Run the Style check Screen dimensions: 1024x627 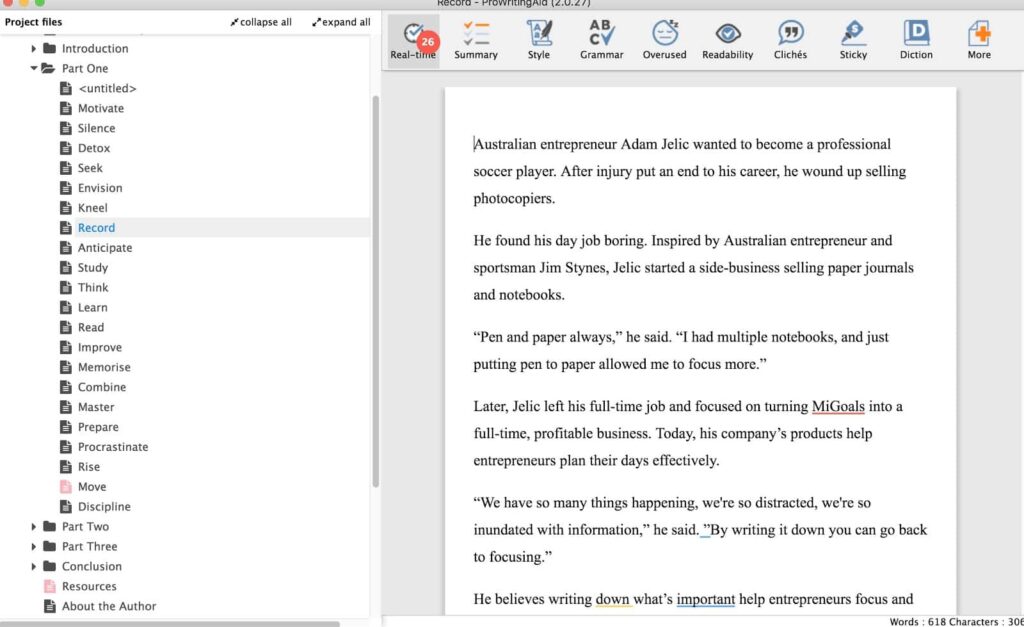pyautogui.click(x=539, y=41)
